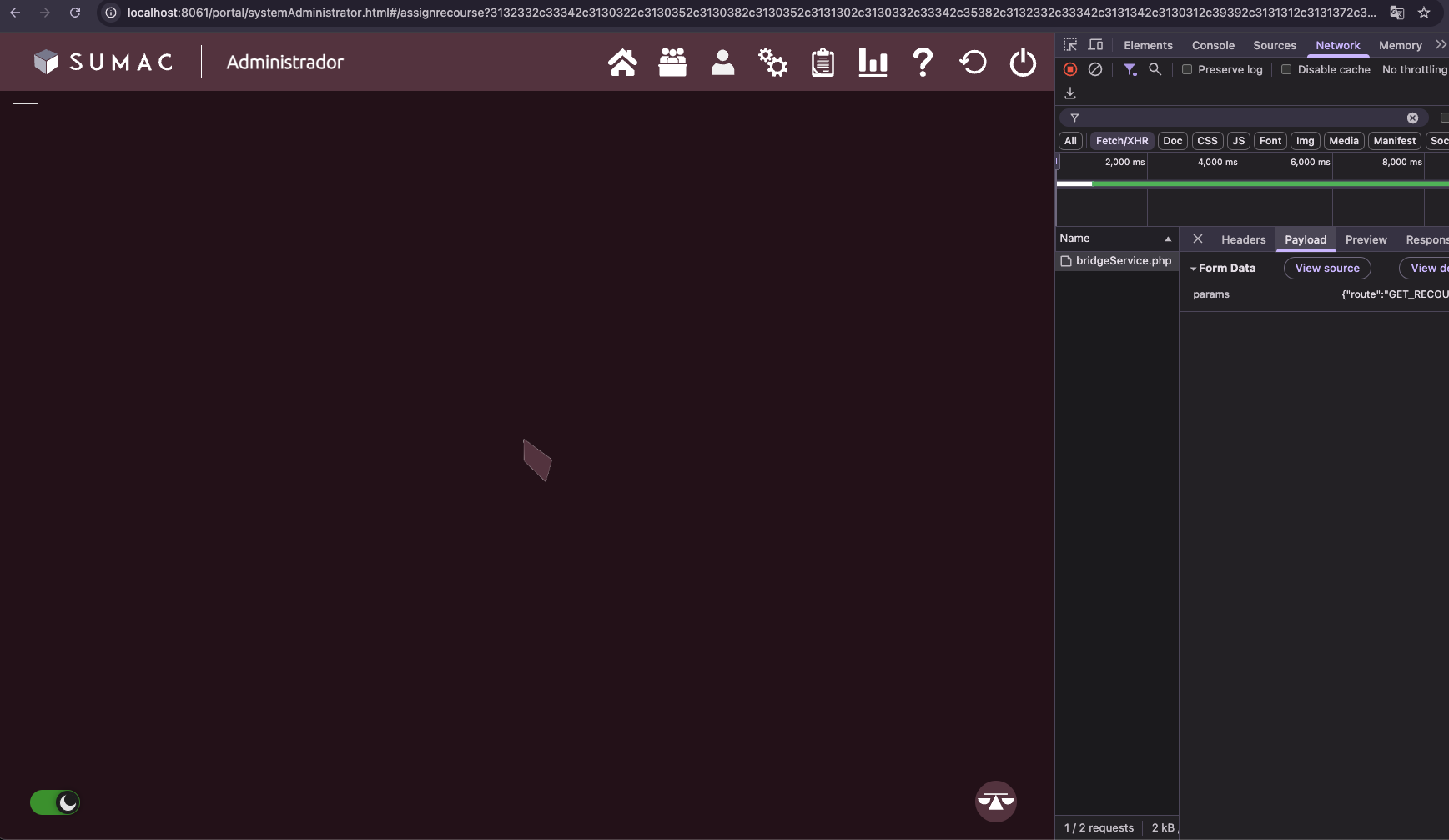Click the power logout icon
Image resolution: width=1449 pixels, height=840 pixels.
1023,63
